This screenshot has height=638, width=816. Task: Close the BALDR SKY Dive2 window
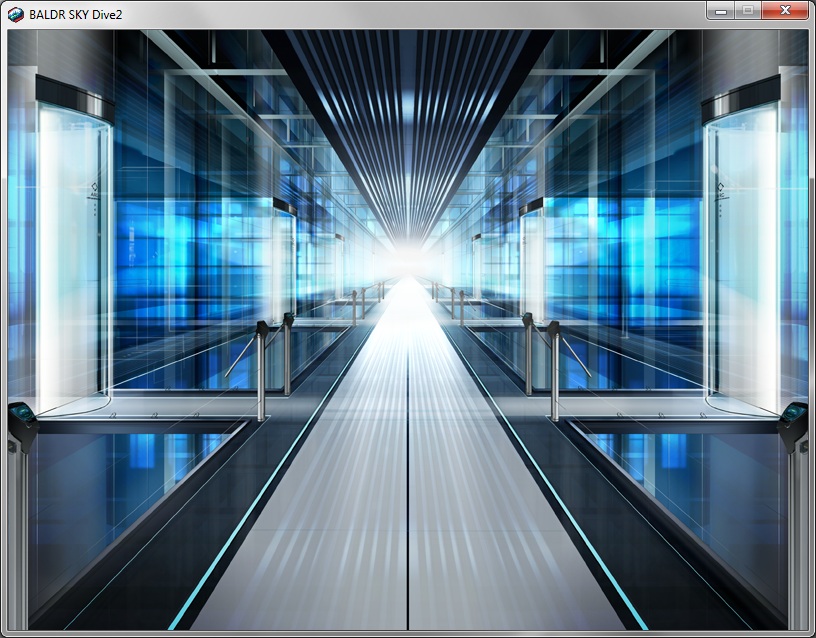coord(785,11)
